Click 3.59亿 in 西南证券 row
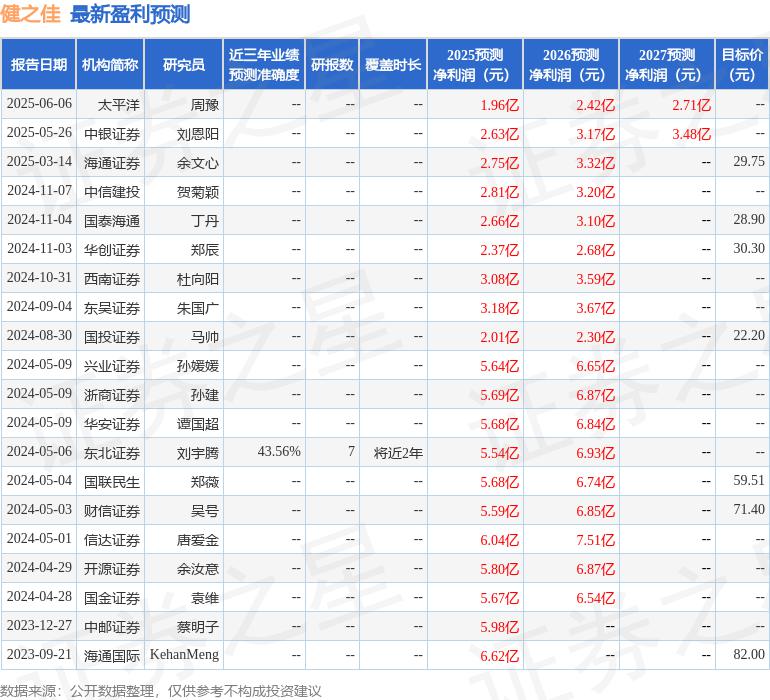 coord(595,279)
